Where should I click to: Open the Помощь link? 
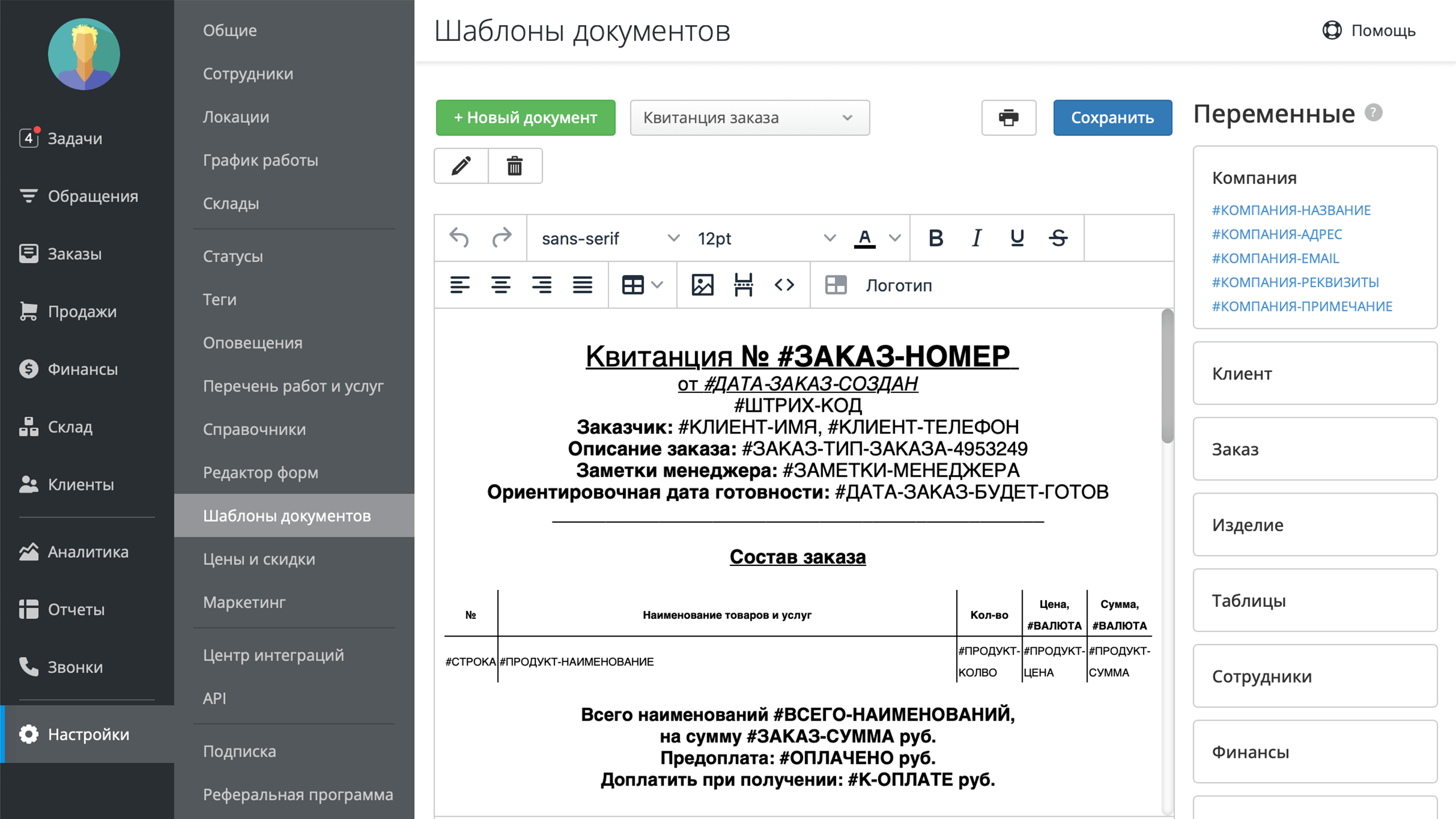(x=1368, y=30)
